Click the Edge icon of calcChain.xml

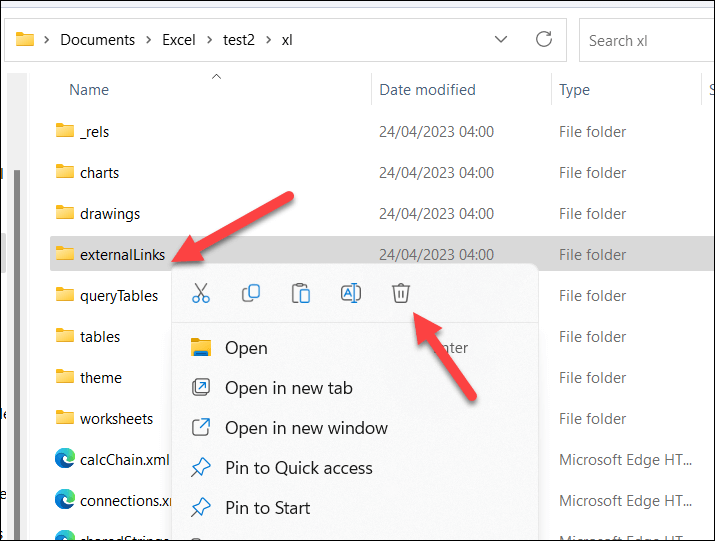click(x=65, y=458)
